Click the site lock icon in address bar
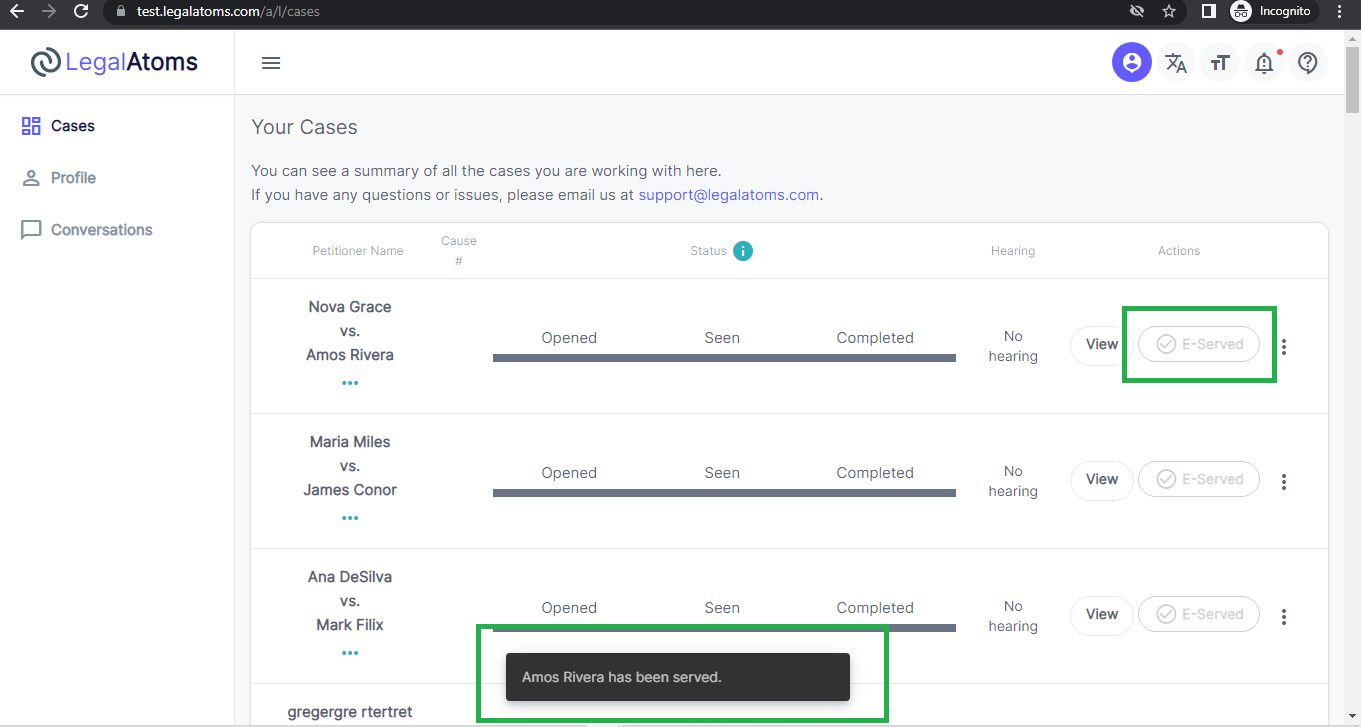The image size is (1361, 727). 120,12
